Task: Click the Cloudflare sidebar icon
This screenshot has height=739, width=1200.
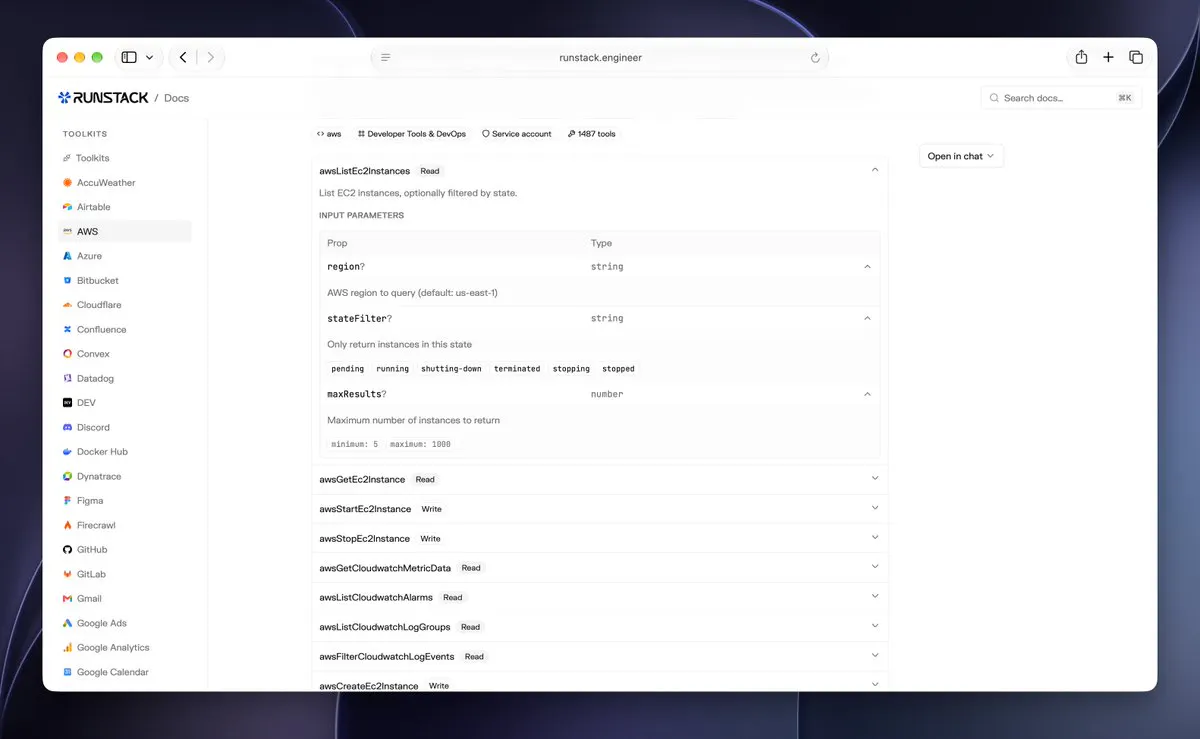Action: click(x=67, y=305)
